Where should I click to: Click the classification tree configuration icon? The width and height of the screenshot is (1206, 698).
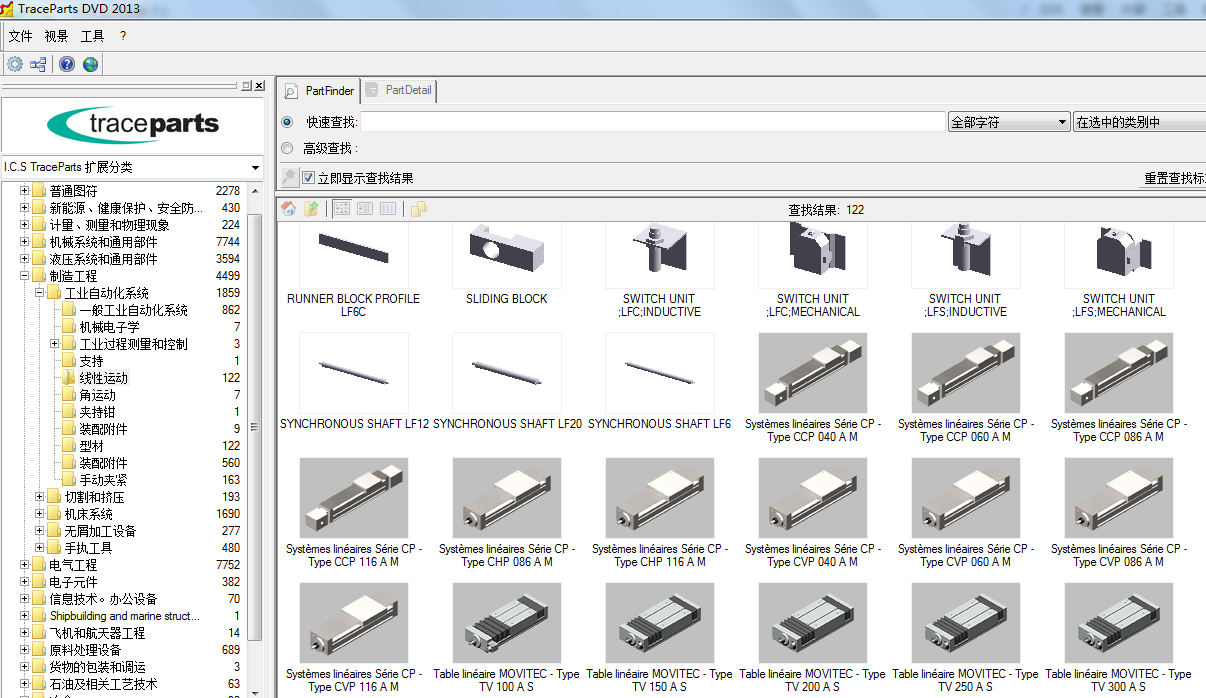pyautogui.click(x=37, y=63)
